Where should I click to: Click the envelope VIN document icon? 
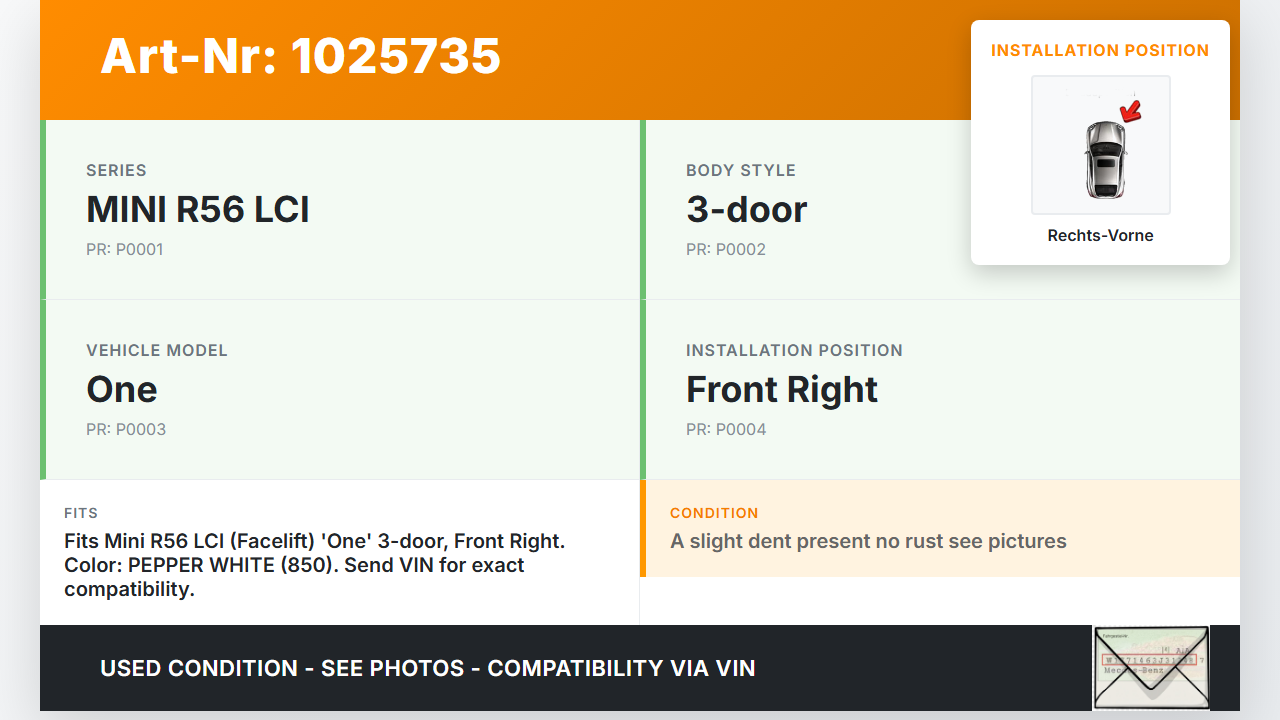(x=1151, y=667)
